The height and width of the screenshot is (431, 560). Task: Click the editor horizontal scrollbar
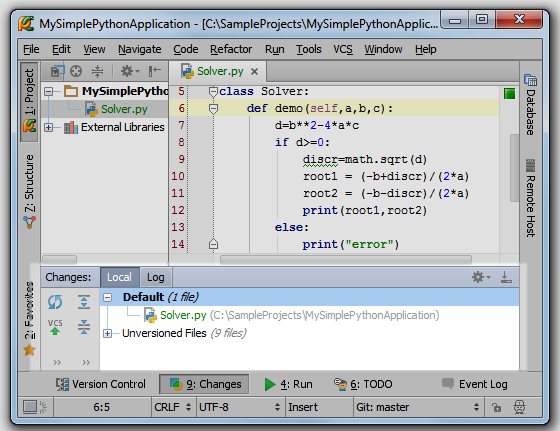coord(346,259)
